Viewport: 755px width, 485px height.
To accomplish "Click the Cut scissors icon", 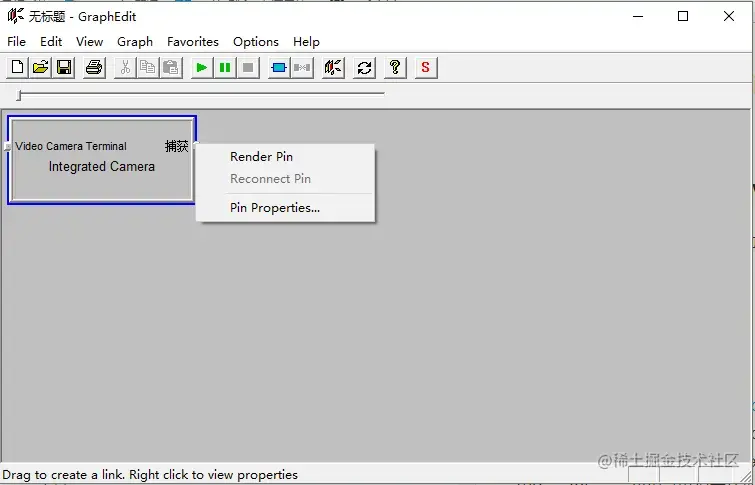I will (x=125, y=67).
